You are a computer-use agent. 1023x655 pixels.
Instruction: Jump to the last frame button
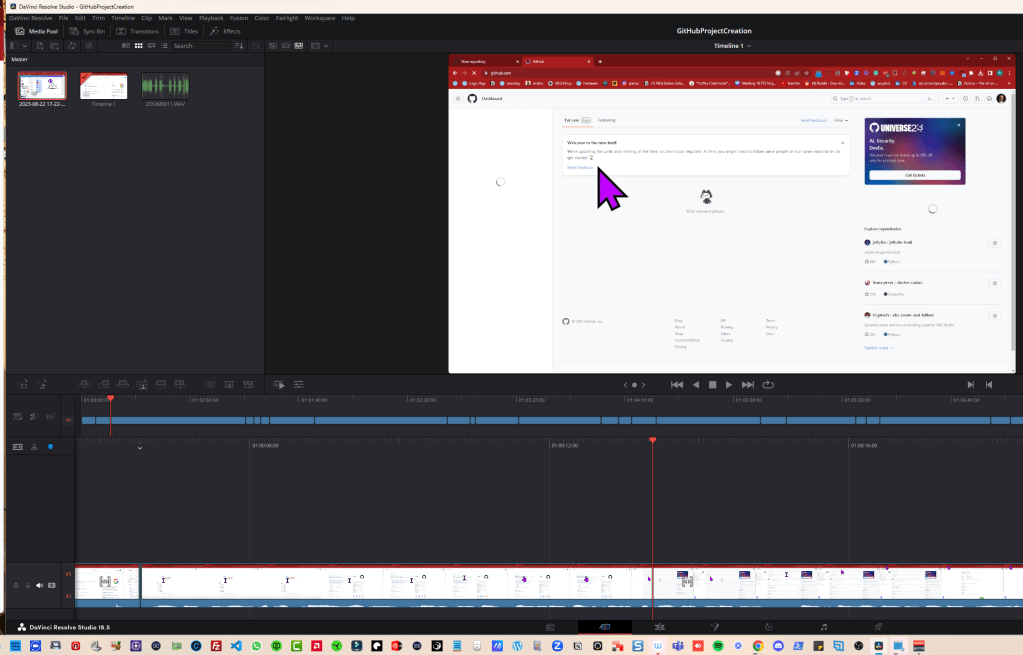pos(748,385)
